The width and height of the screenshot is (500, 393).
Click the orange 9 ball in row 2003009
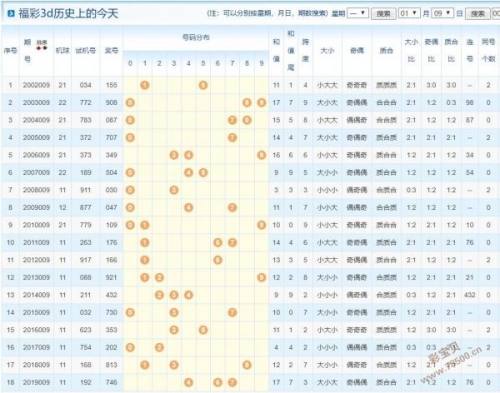click(x=262, y=103)
